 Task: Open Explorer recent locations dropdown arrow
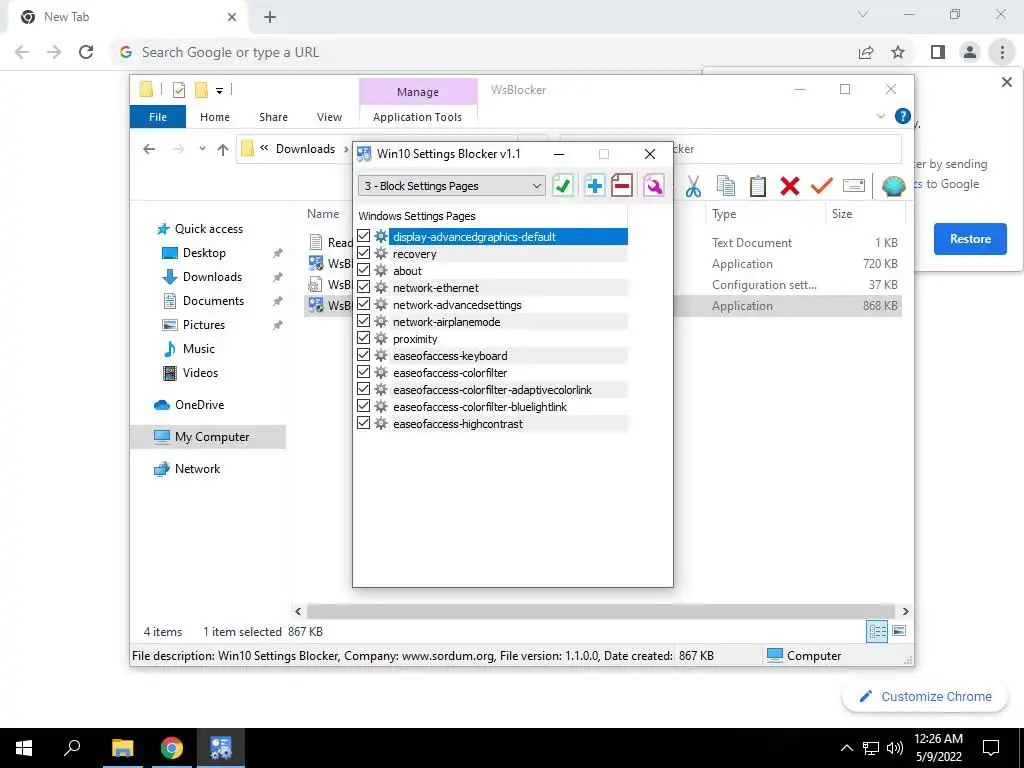tap(202, 149)
